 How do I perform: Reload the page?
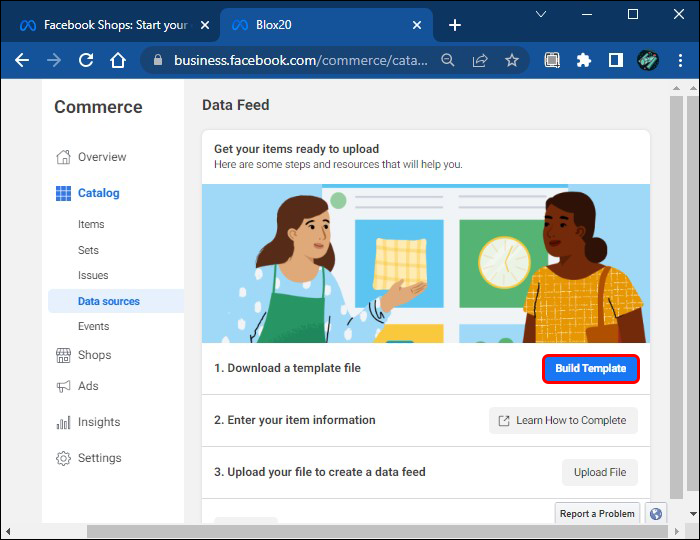86,60
